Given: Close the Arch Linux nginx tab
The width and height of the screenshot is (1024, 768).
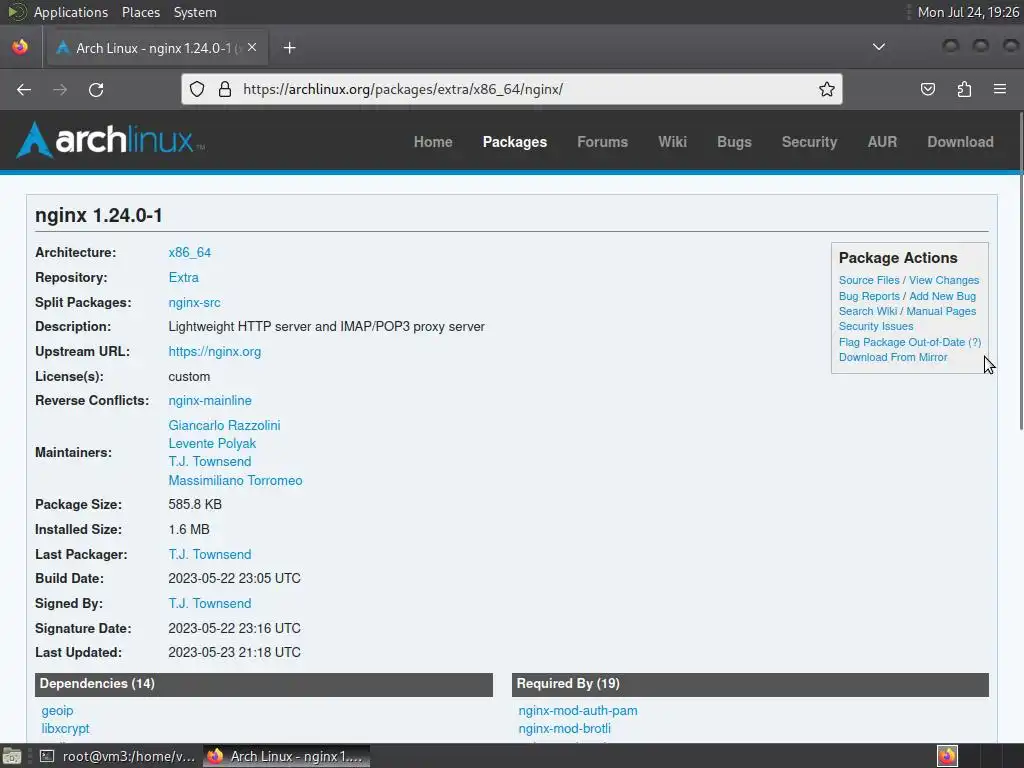Looking at the screenshot, I should tap(252, 47).
